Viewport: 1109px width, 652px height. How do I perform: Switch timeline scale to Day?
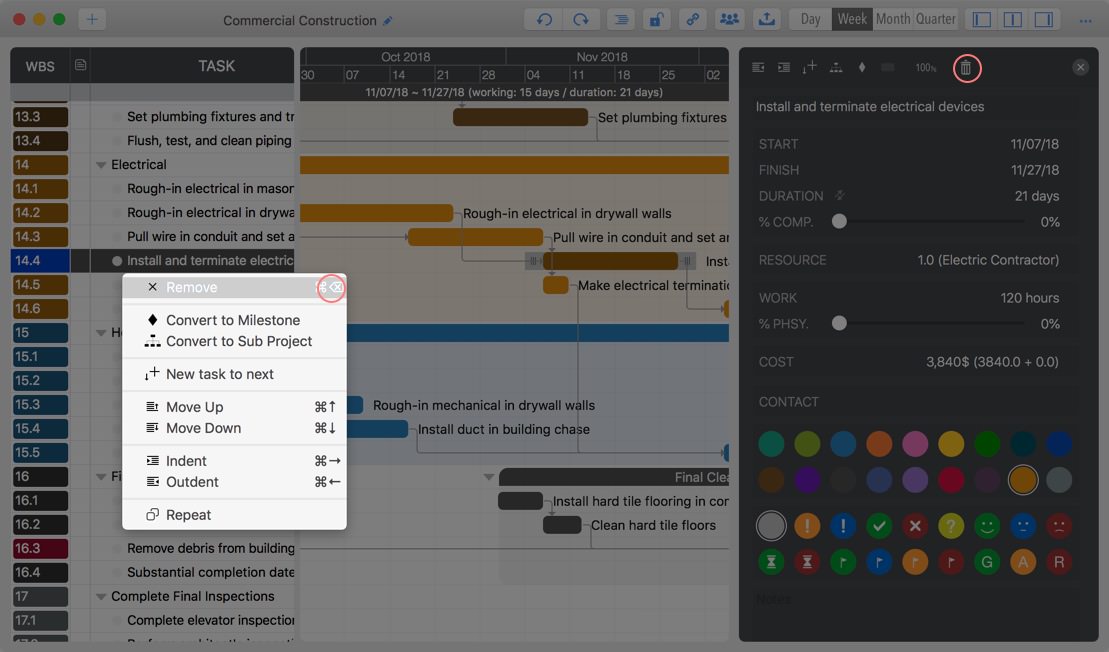[810, 19]
